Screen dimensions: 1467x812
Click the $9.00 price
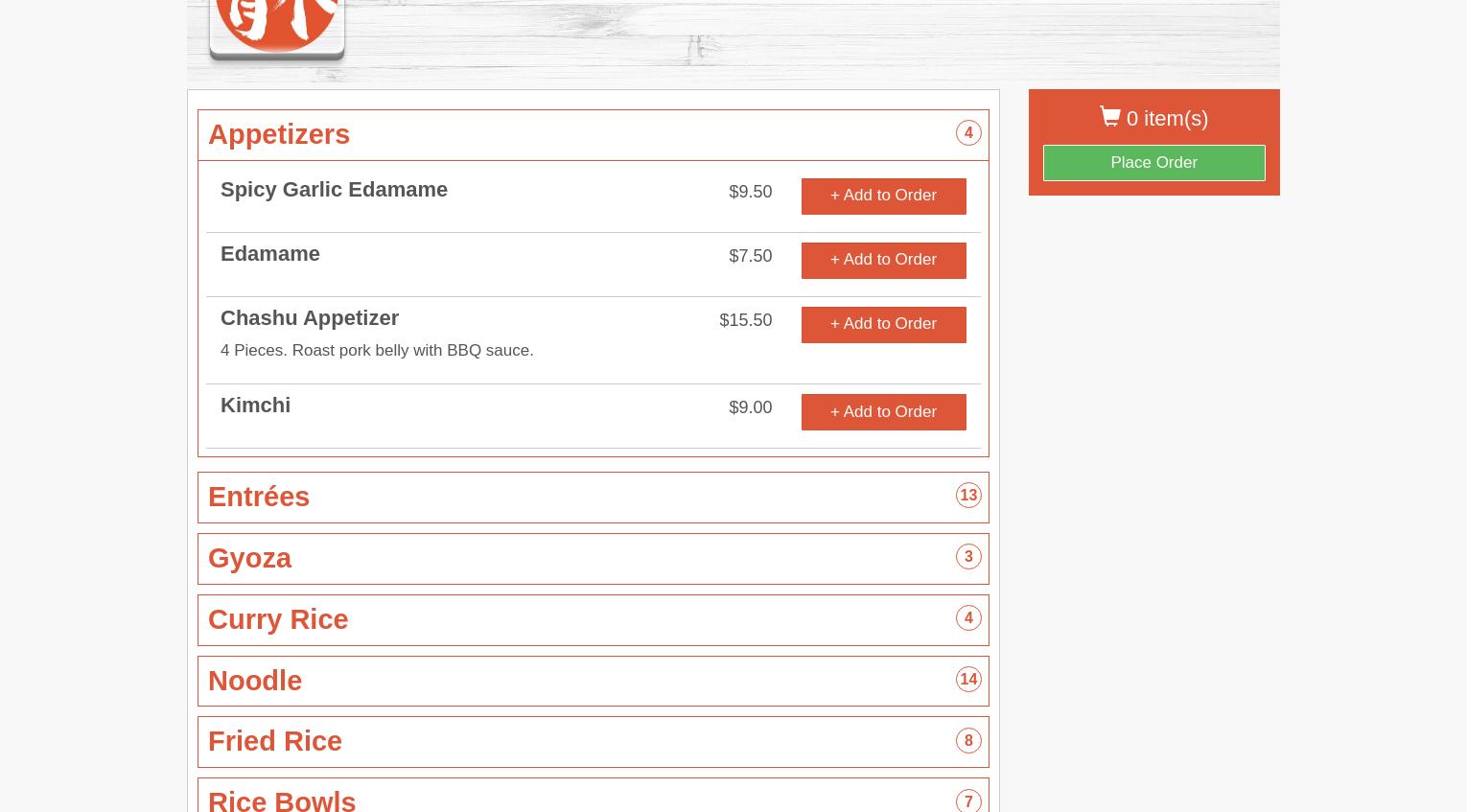pos(750,406)
